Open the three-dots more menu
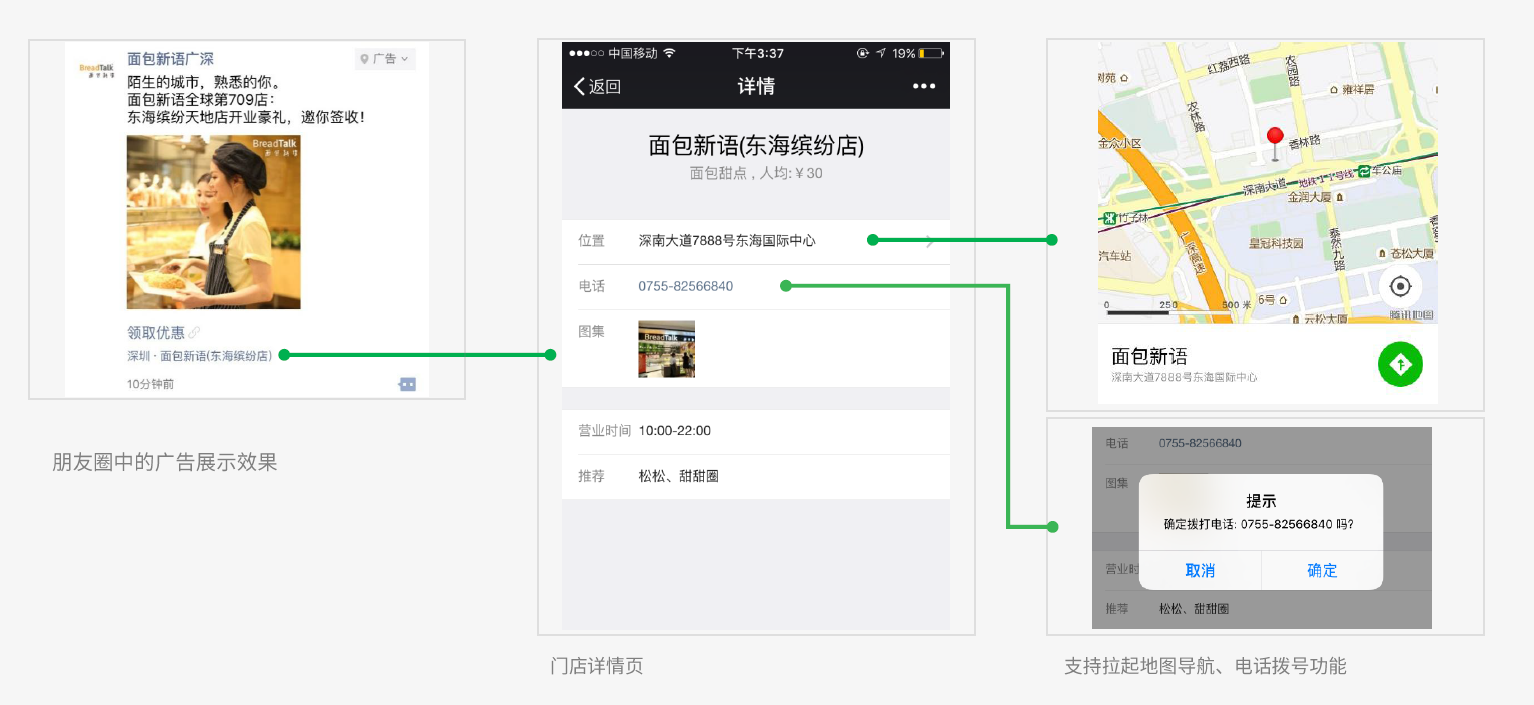This screenshot has width=1534, height=705. click(924, 87)
